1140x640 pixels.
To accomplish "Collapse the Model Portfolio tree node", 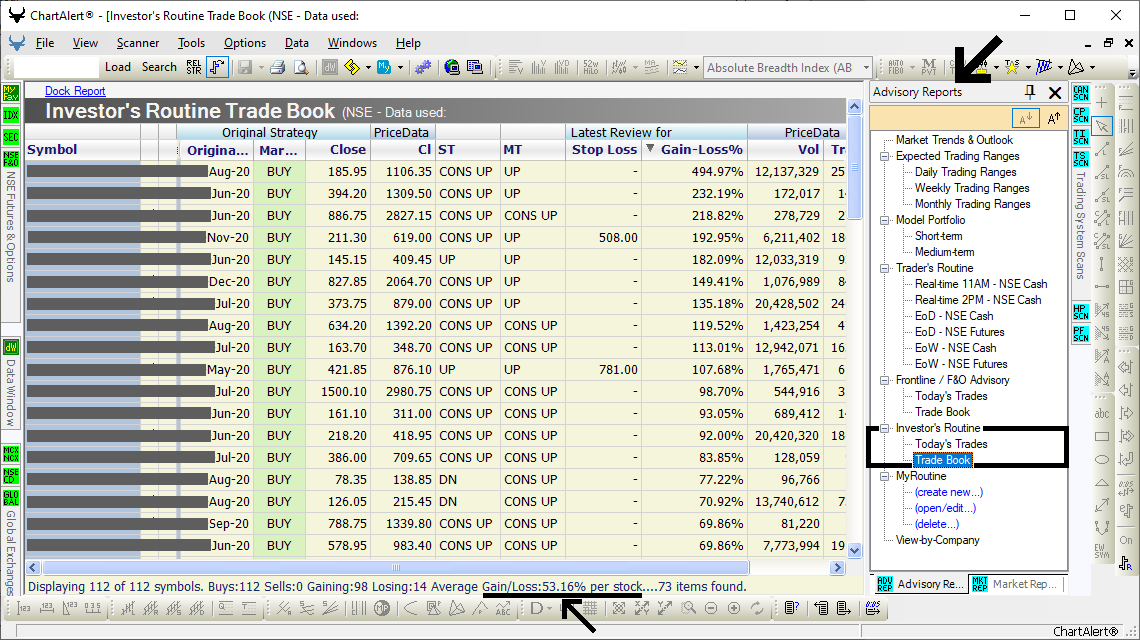I will point(885,220).
